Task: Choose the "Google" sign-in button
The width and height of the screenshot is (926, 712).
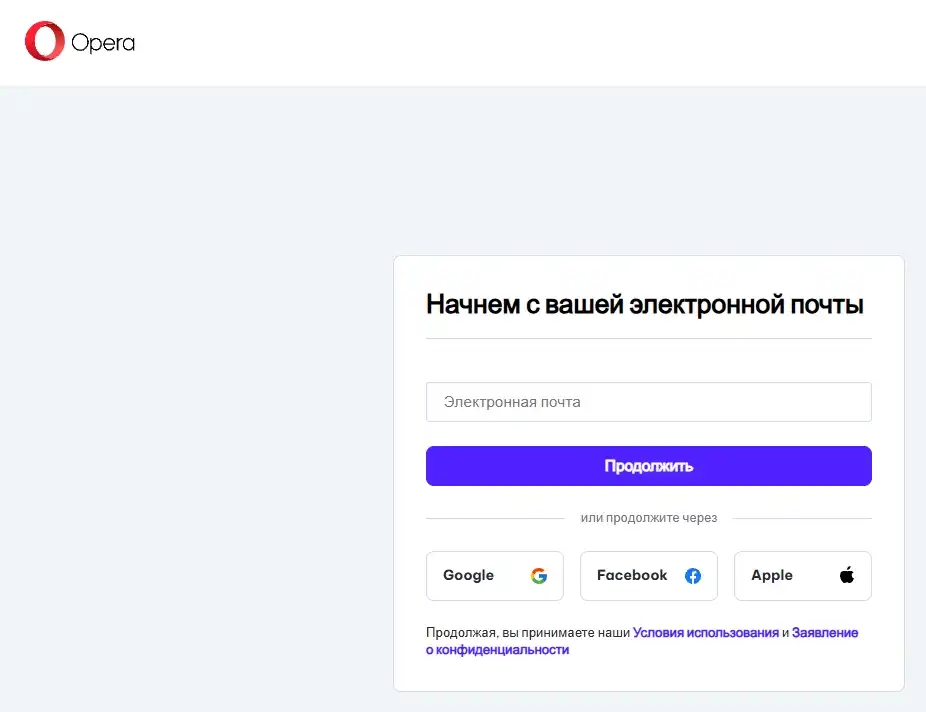Action: (x=494, y=576)
